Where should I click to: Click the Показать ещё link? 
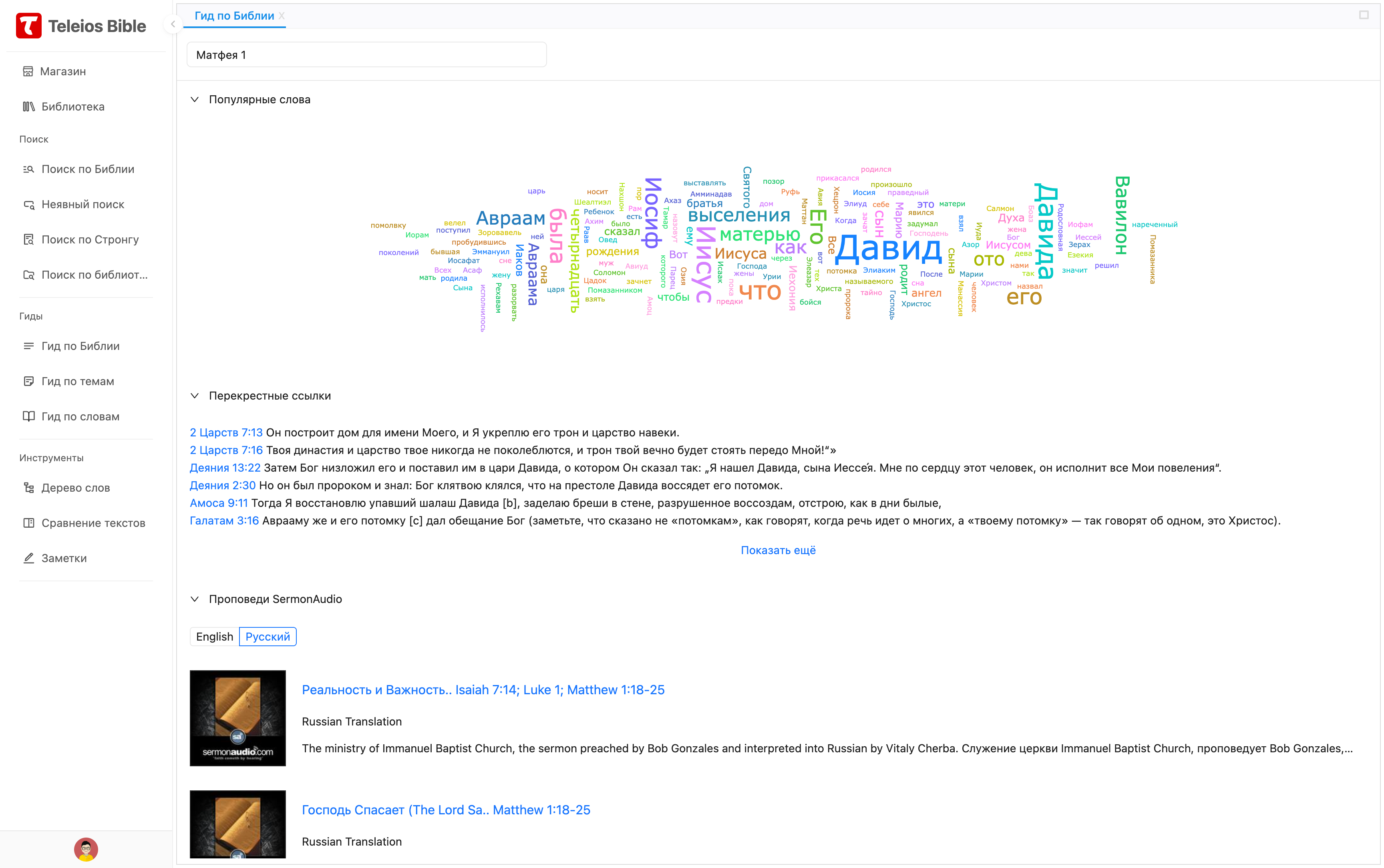coord(778,550)
